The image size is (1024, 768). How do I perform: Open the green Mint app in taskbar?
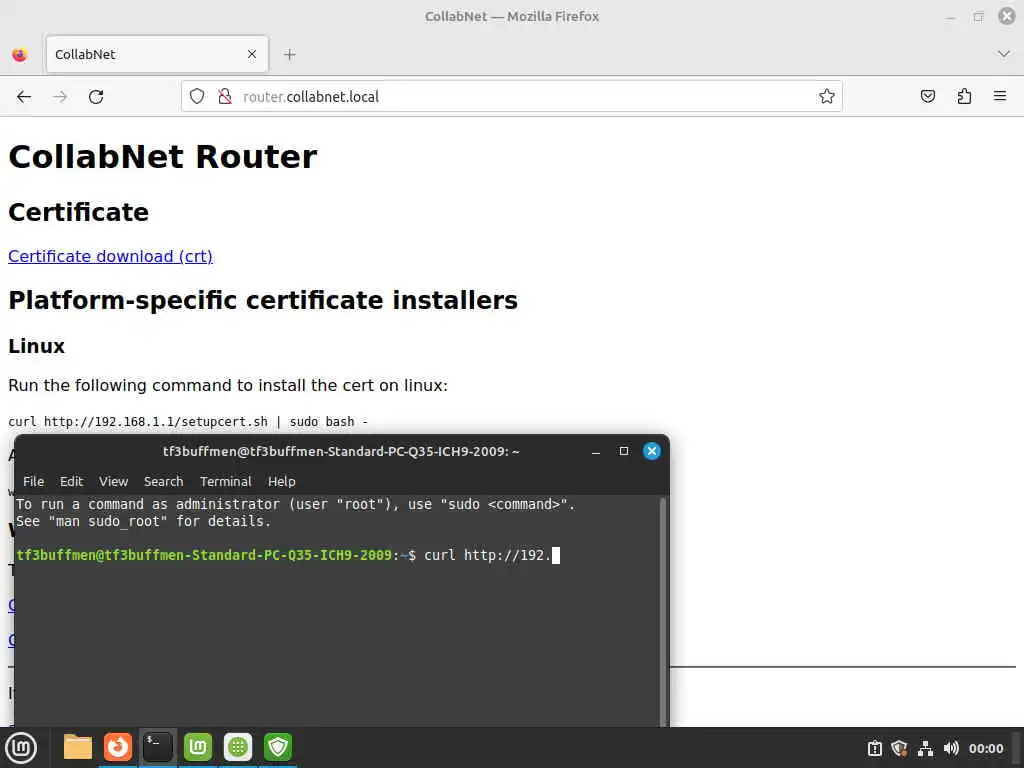[x=198, y=747]
